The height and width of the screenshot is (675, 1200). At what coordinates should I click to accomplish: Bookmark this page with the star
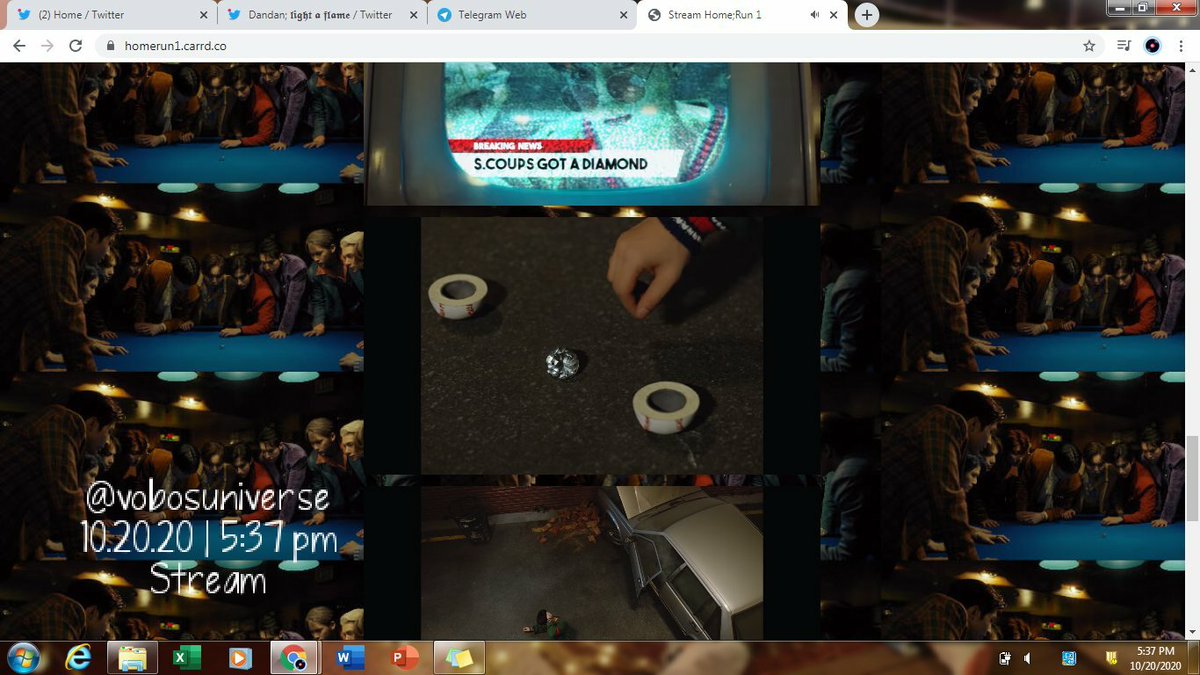point(1089,45)
